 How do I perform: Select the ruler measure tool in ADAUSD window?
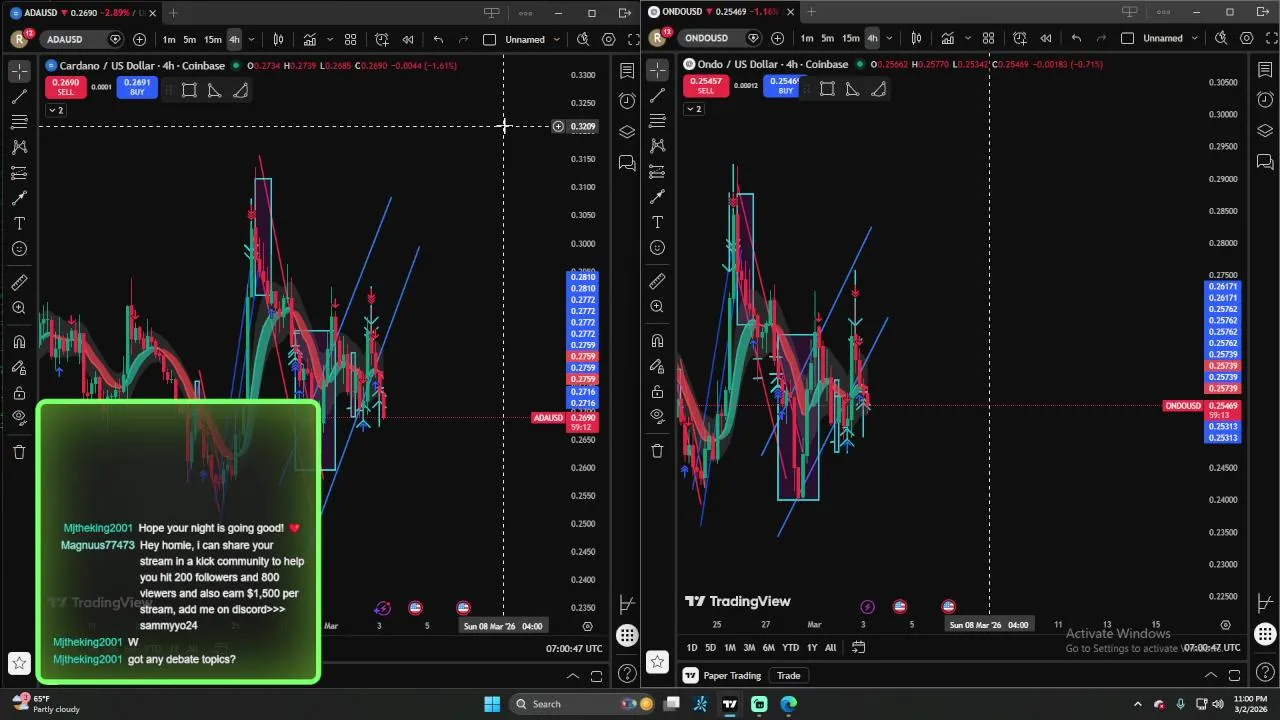[x=19, y=283]
